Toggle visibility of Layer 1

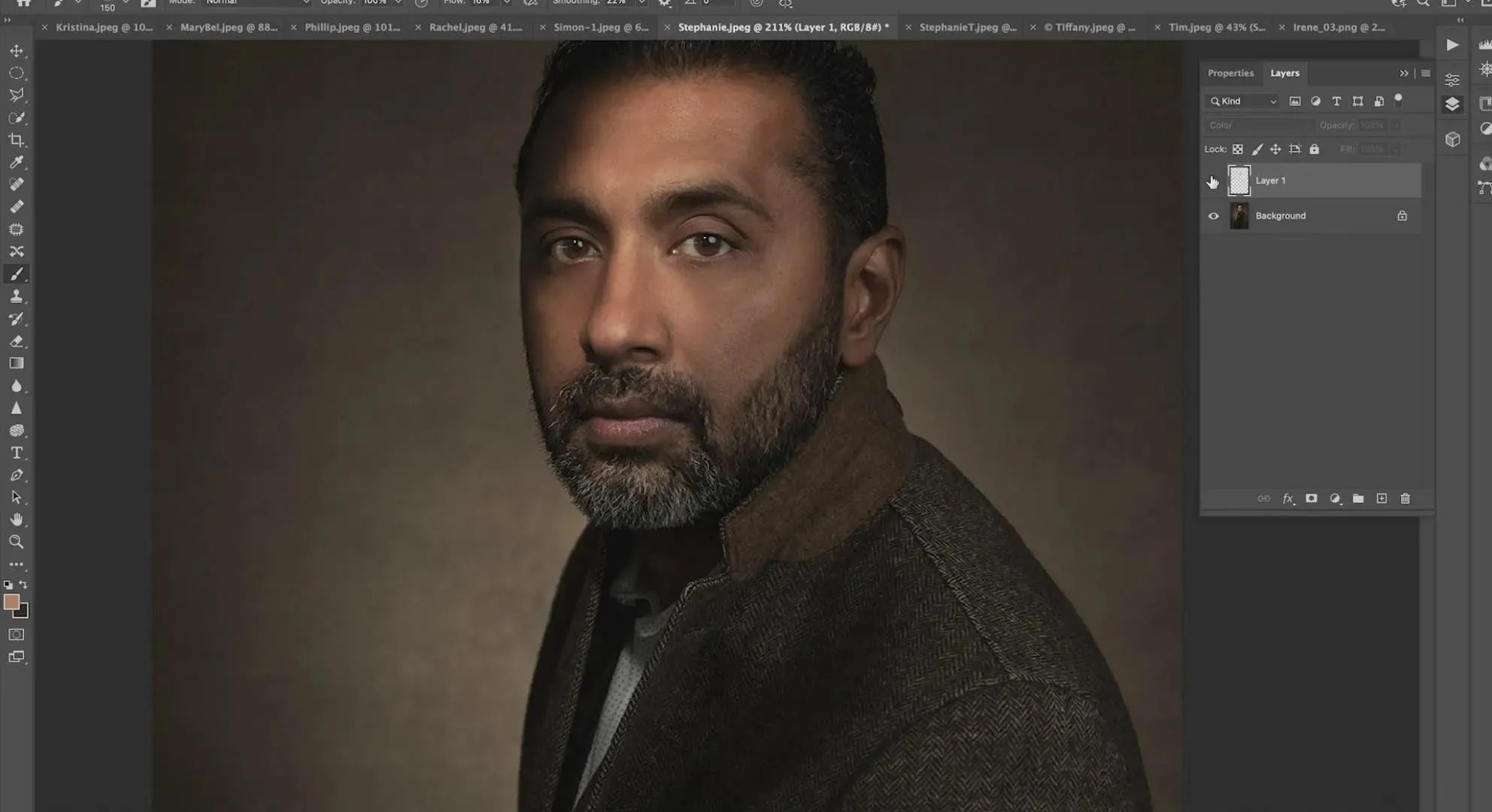tap(1213, 180)
